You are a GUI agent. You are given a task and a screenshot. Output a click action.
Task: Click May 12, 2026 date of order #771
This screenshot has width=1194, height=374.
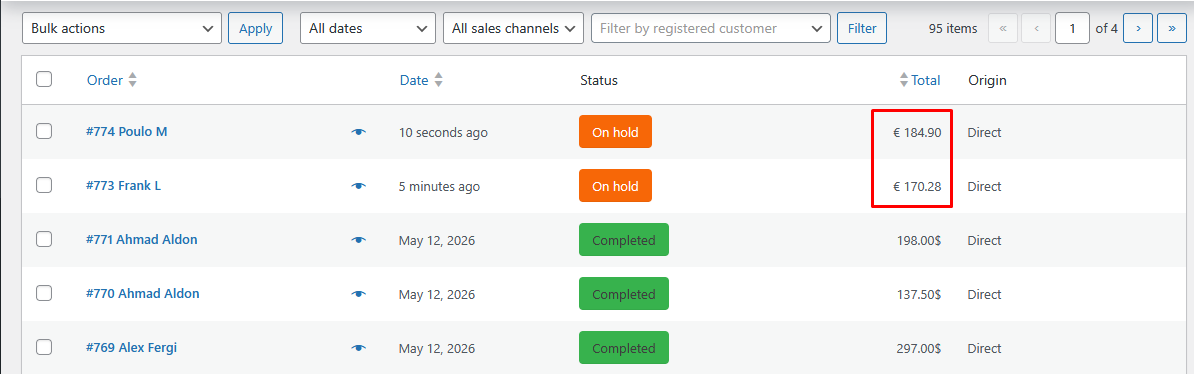coord(437,241)
